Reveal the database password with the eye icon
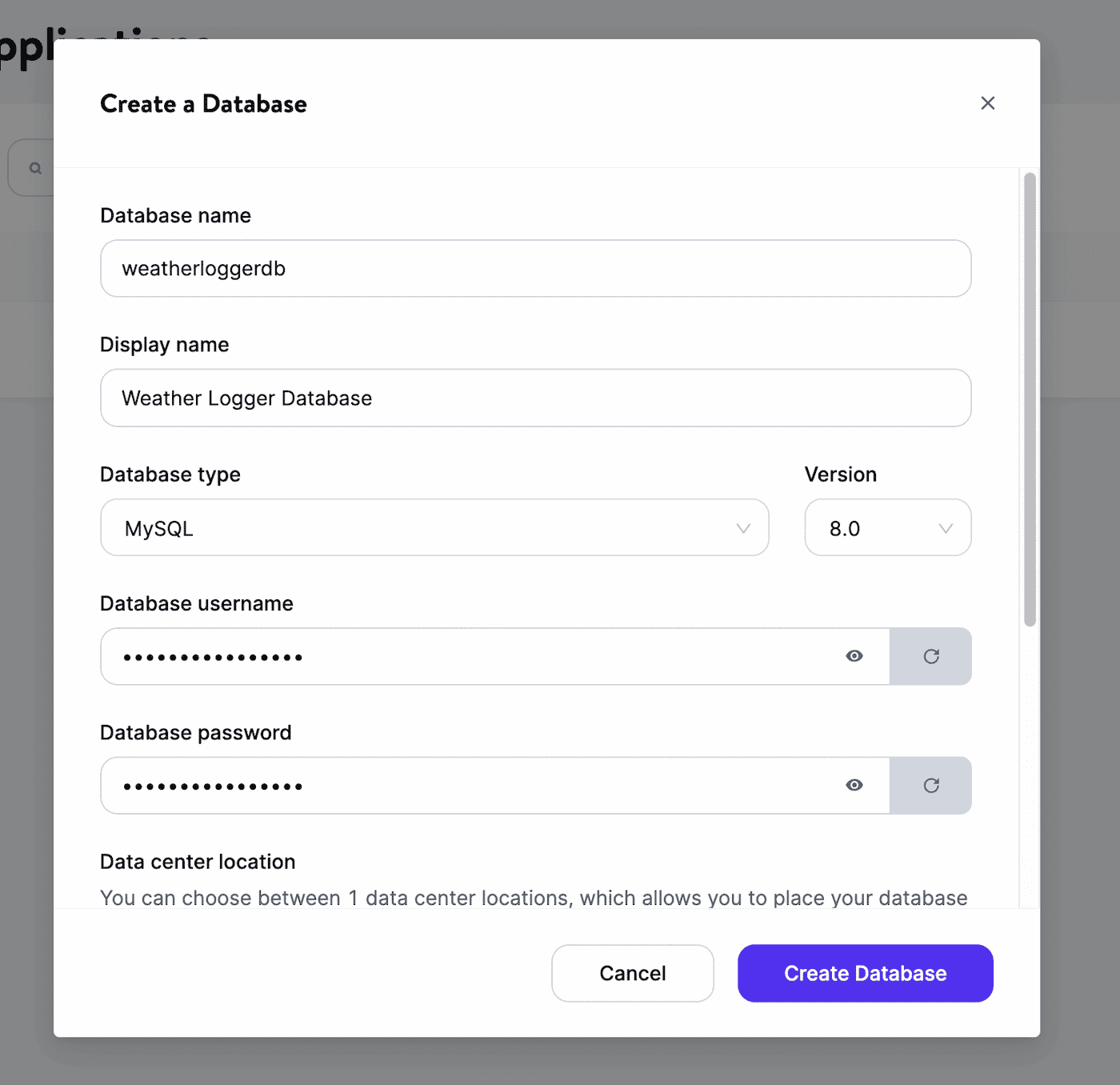 [854, 785]
